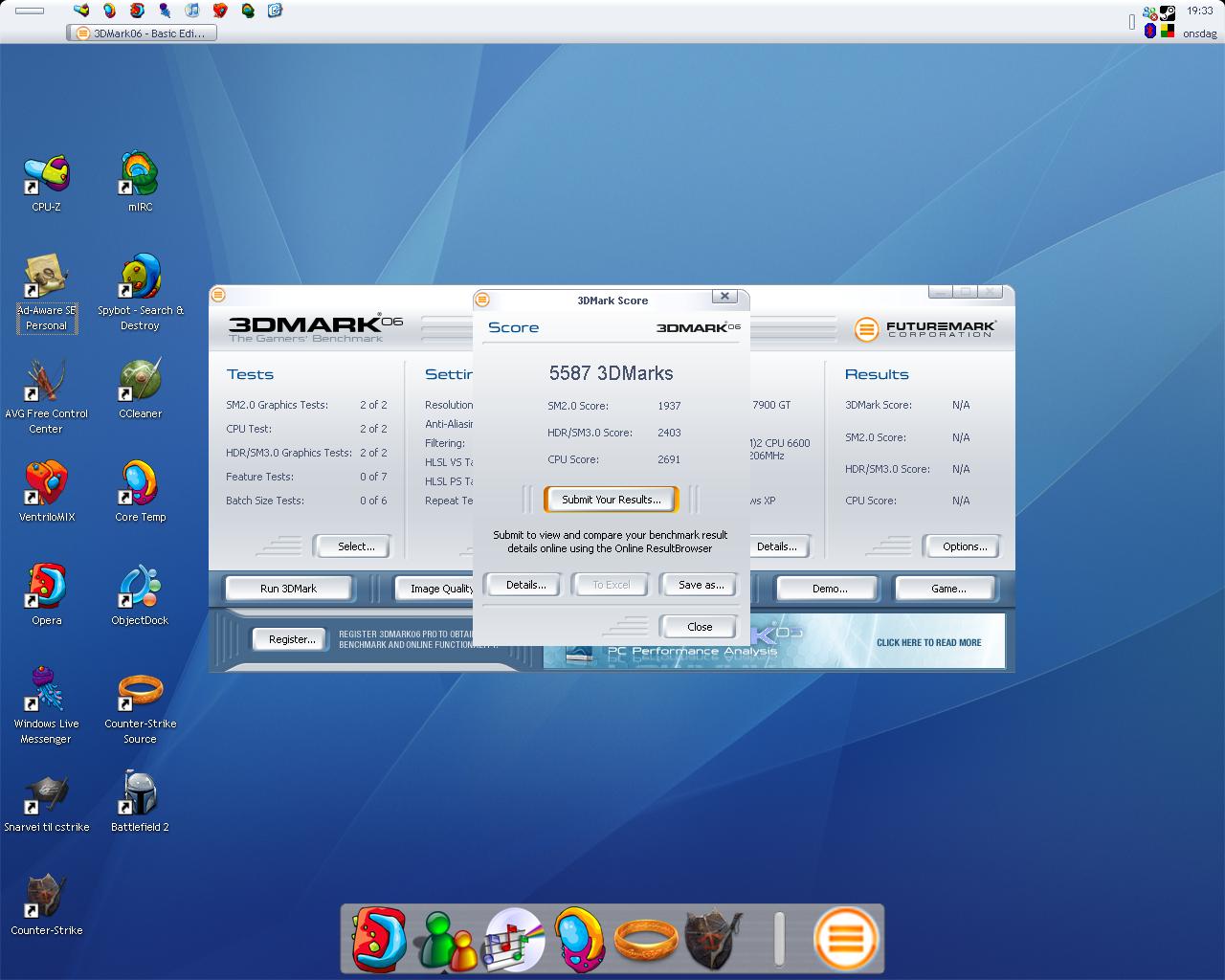
Task: Close the 3DMark Score dialog with the Close button
Action: click(700, 627)
